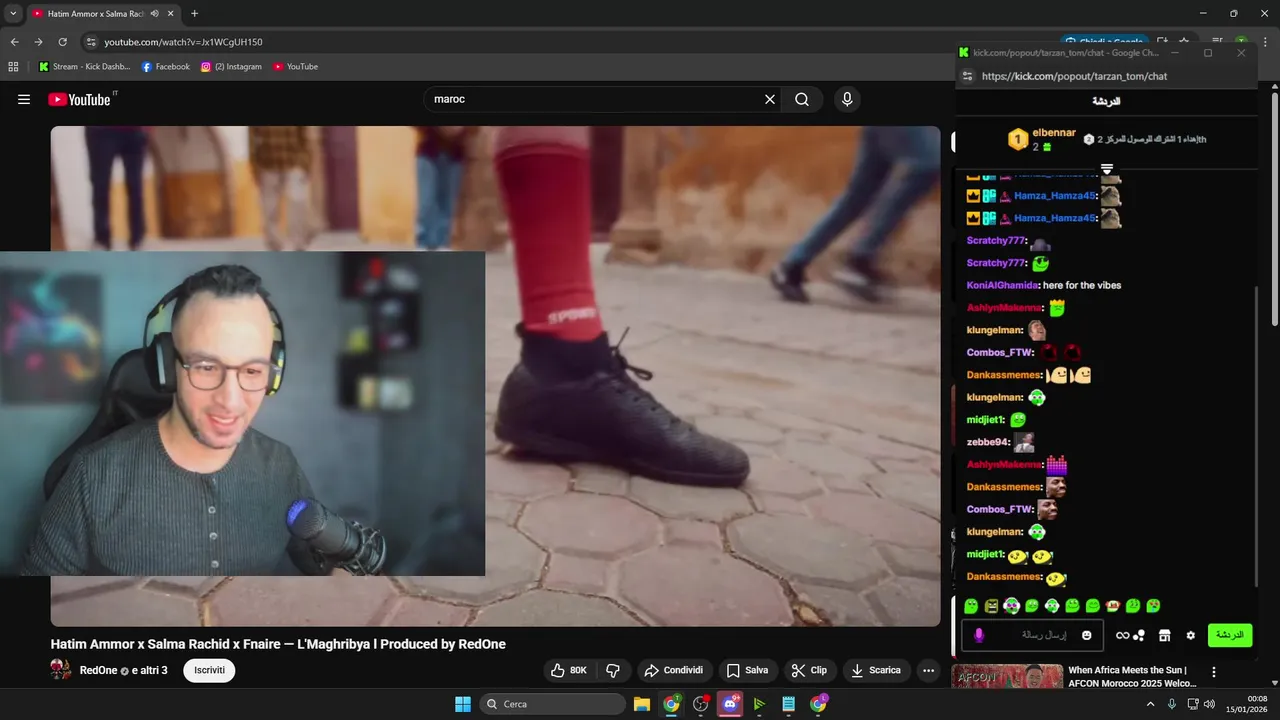Dislike the video
Image resolution: width=1280 pixels, height=720 pixels.
coord(614,670)
